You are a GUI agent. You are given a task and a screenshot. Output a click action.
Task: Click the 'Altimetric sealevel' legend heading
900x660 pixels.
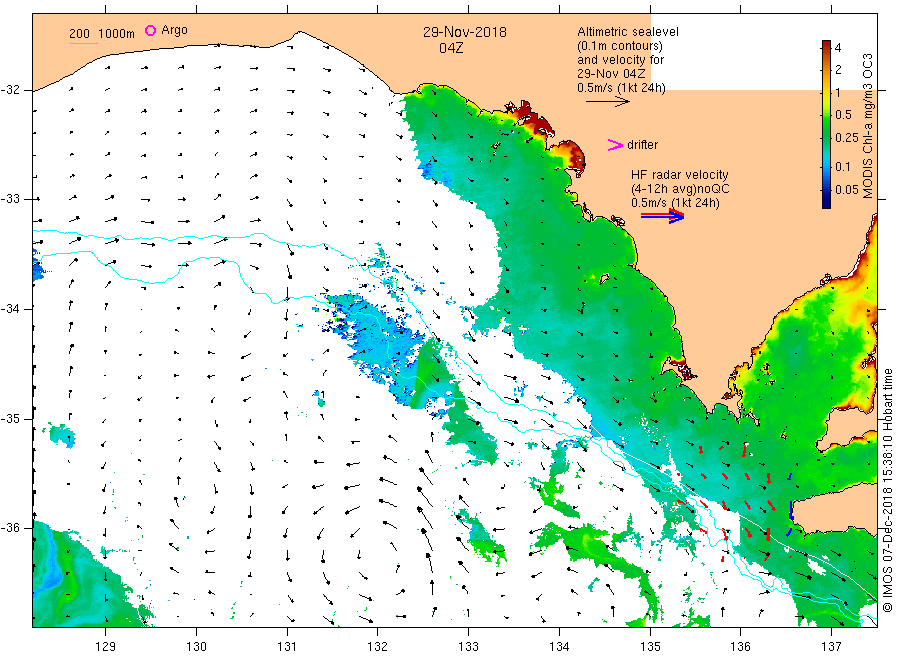coord(628,32)
